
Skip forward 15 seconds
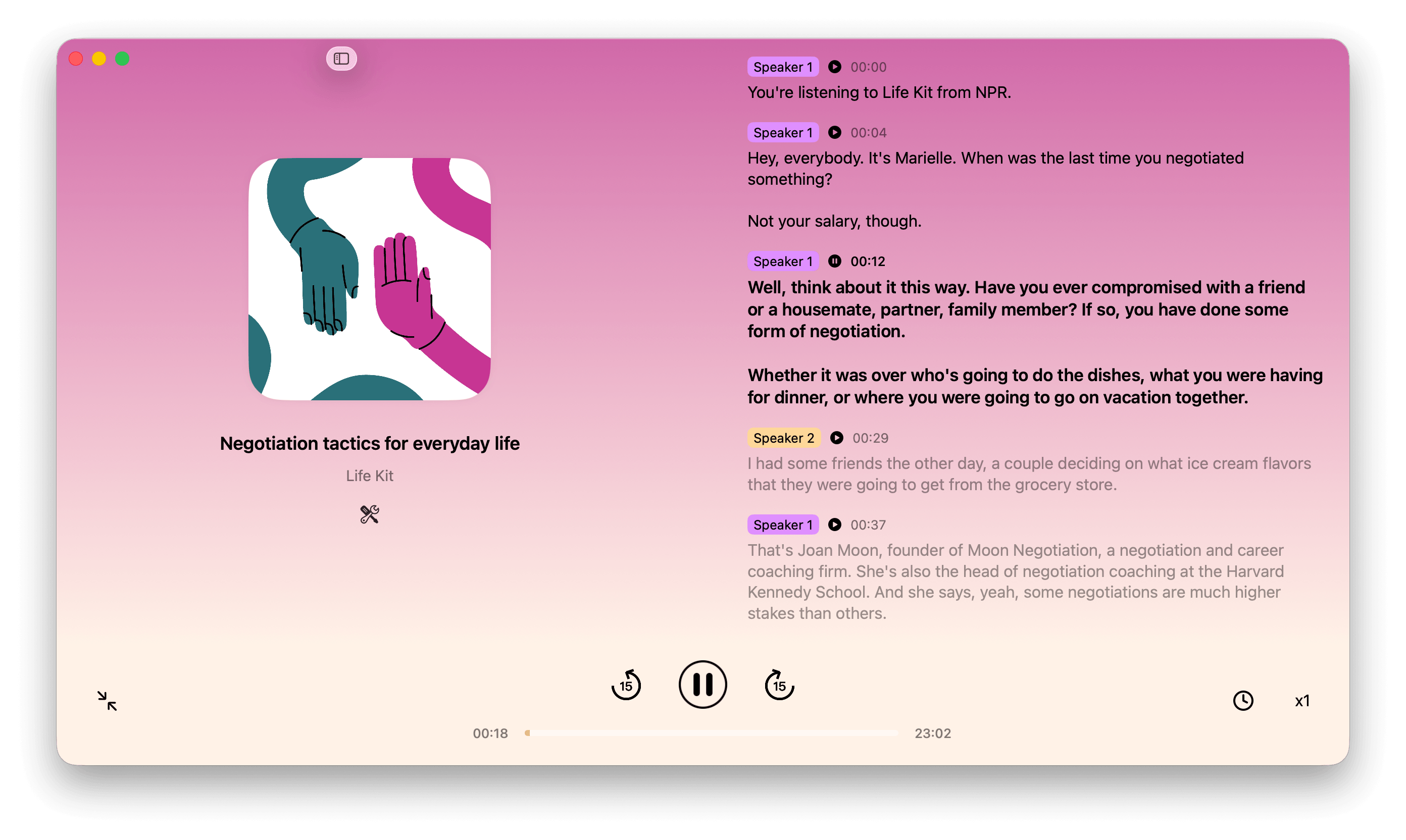[x=779, y=685]
